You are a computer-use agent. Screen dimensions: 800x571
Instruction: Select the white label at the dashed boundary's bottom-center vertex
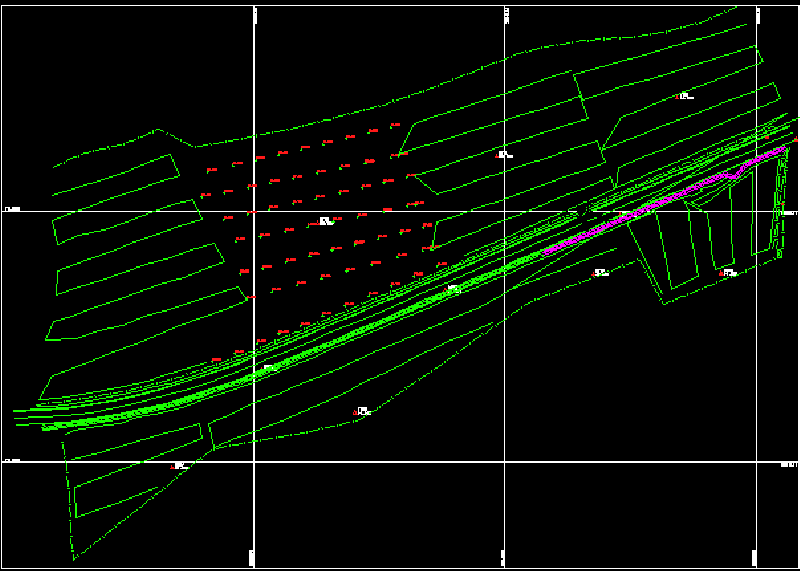tap(363, 410)
